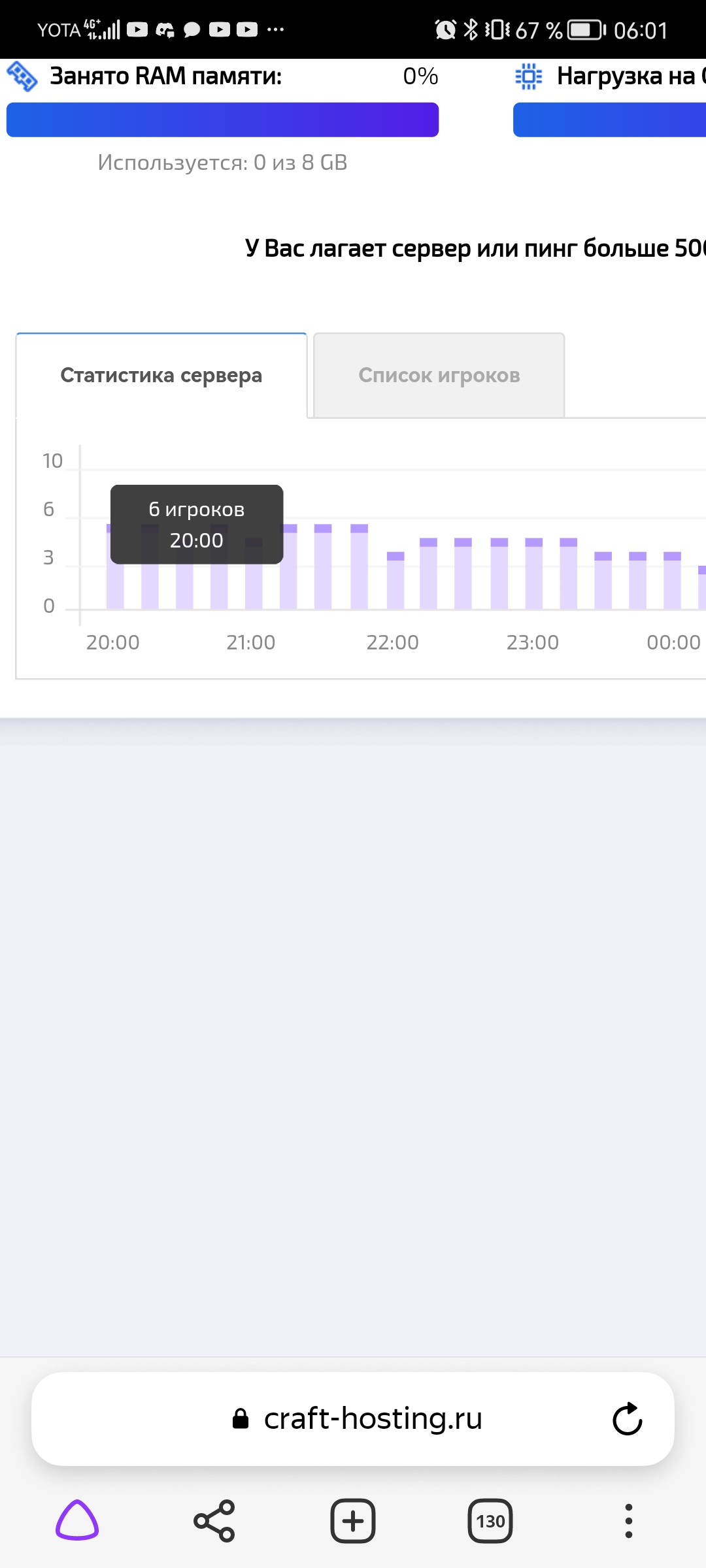The image size is (706, 1568).
Task: Switch to Список игроков tab
Action: pos(439,375)
